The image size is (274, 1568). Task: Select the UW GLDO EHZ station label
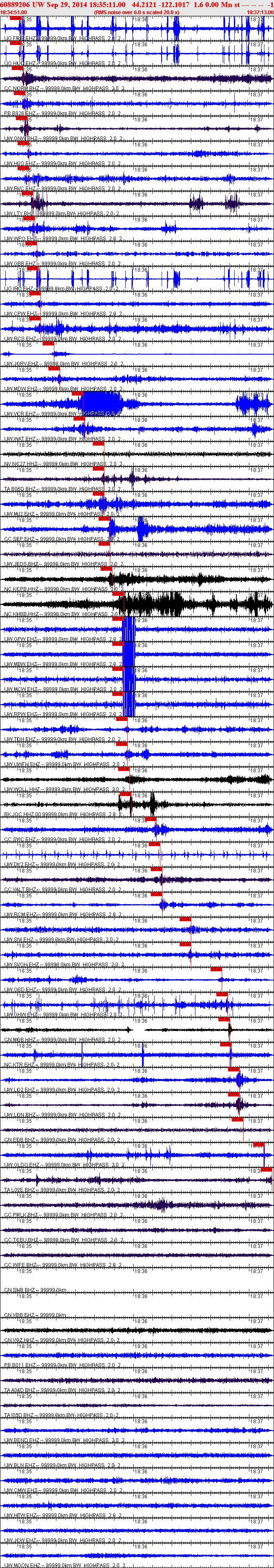pyautogui.click(x=64, y=1165)
